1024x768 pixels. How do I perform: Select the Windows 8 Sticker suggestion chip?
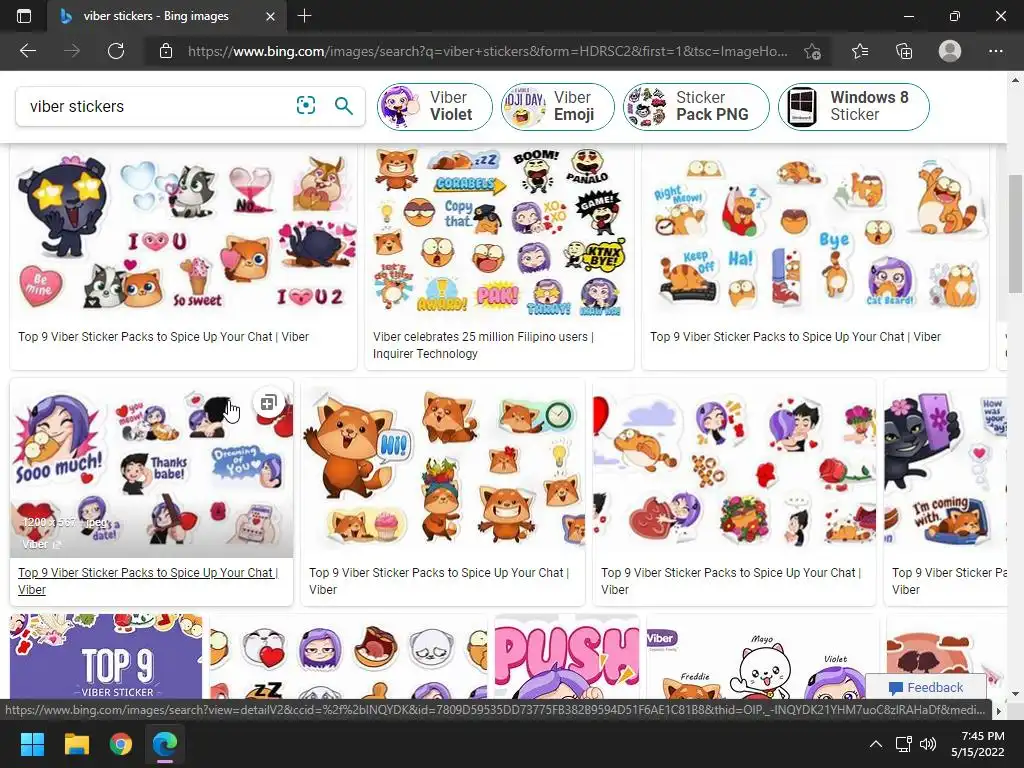pos(854,106)
